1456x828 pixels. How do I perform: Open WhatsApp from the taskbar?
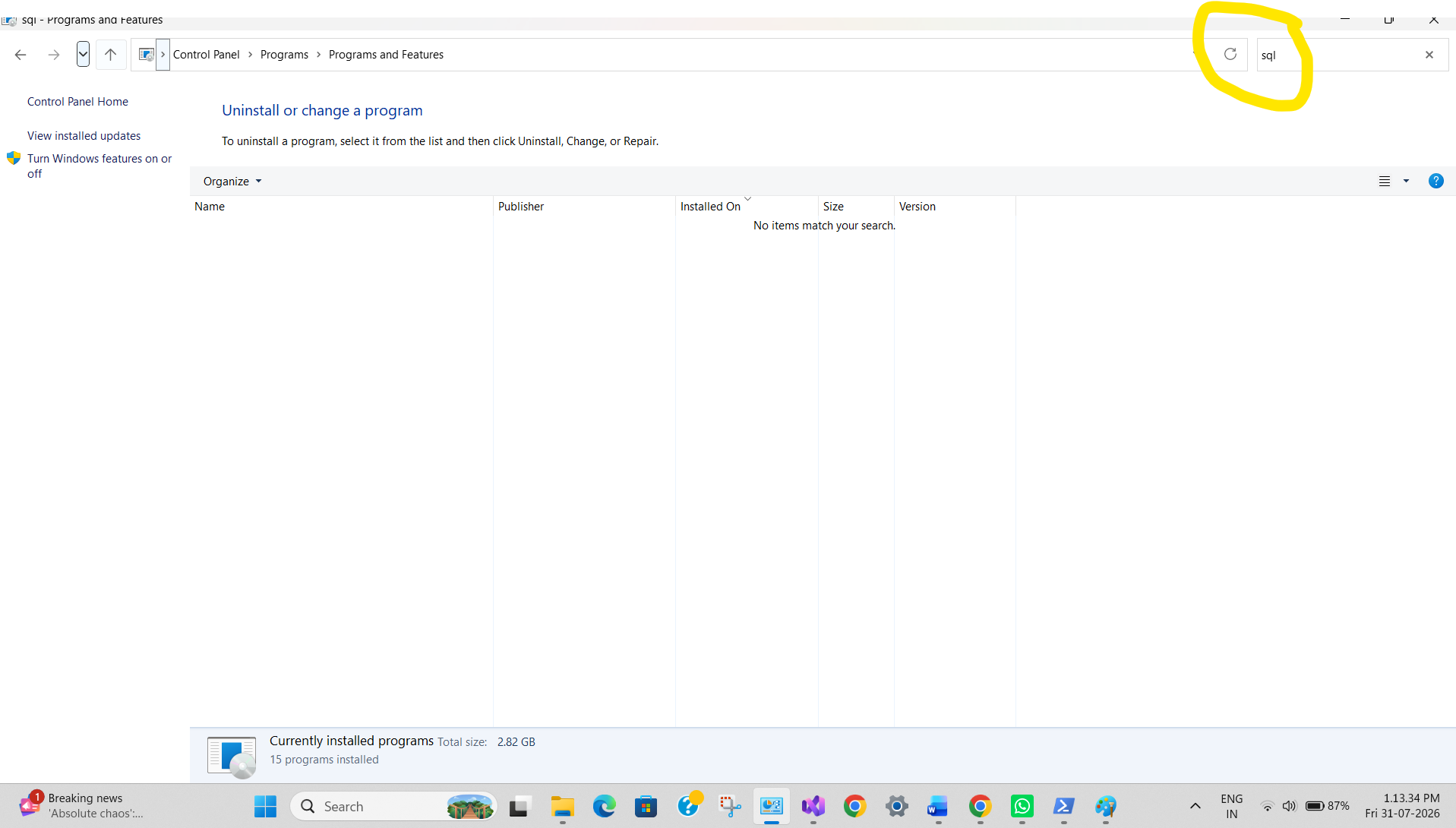pos(1022,806)
